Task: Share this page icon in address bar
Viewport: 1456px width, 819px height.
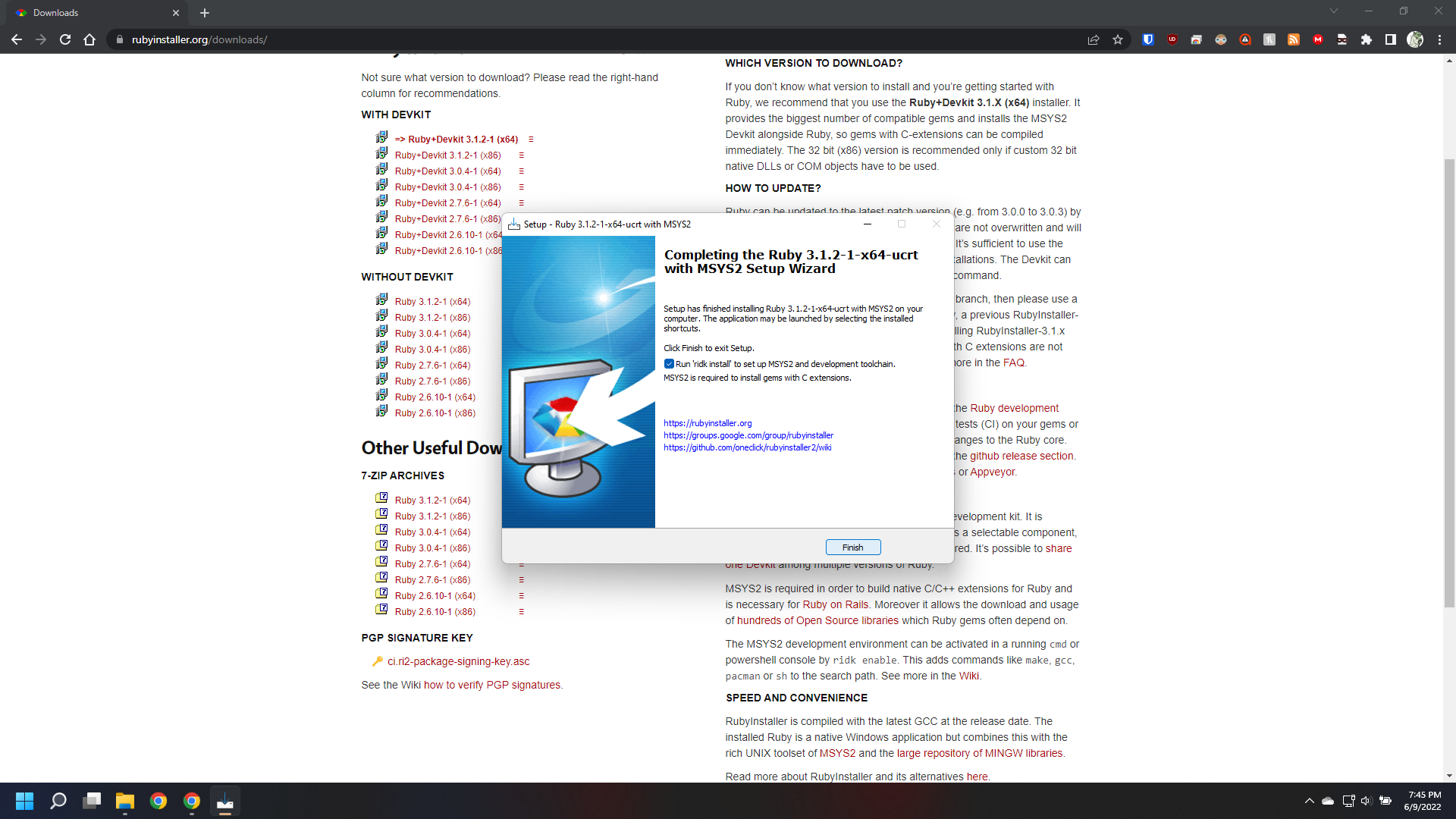Action: coord(1094,39)
